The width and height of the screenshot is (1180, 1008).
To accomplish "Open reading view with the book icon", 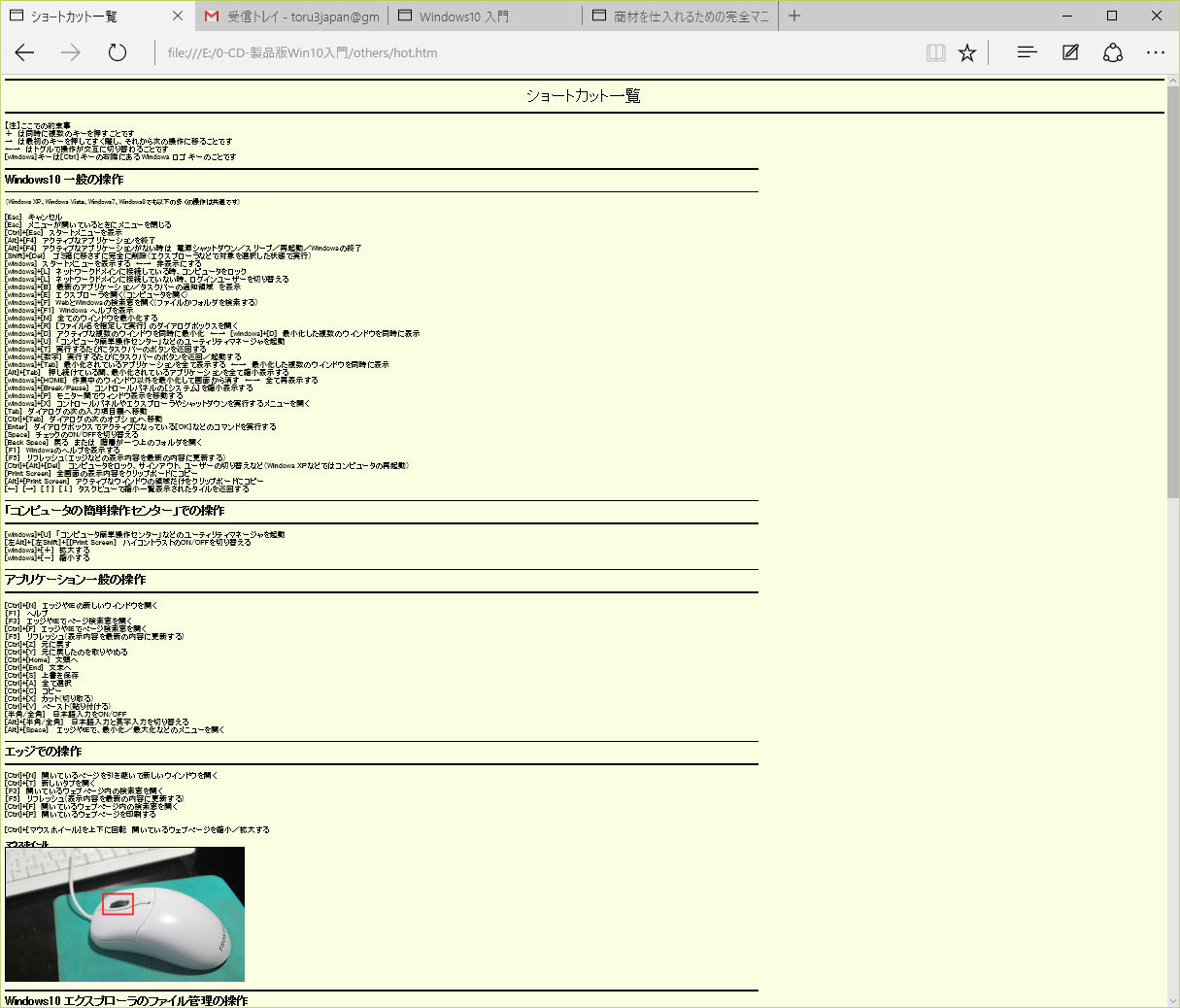I will click(935, 52).
